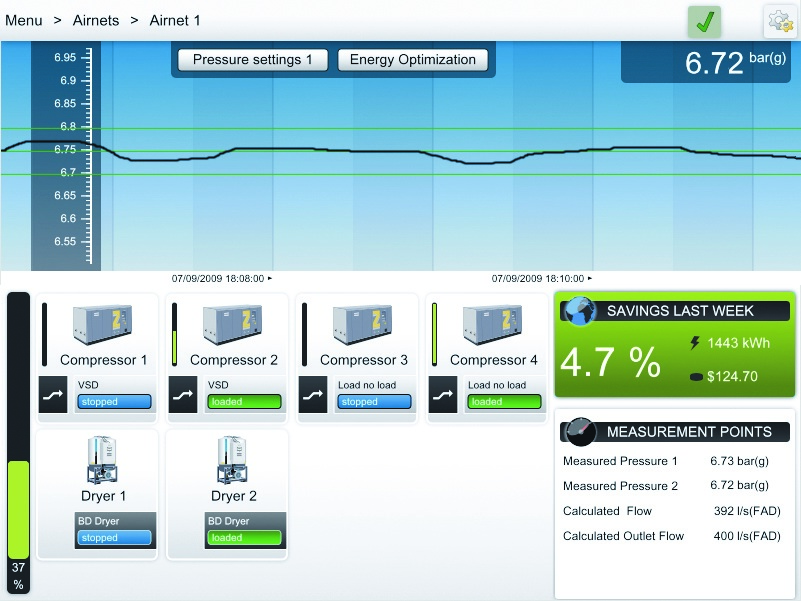Click the 392 l/s(FAD) value
The image size is (801, 601).
(x=747, y=511)
